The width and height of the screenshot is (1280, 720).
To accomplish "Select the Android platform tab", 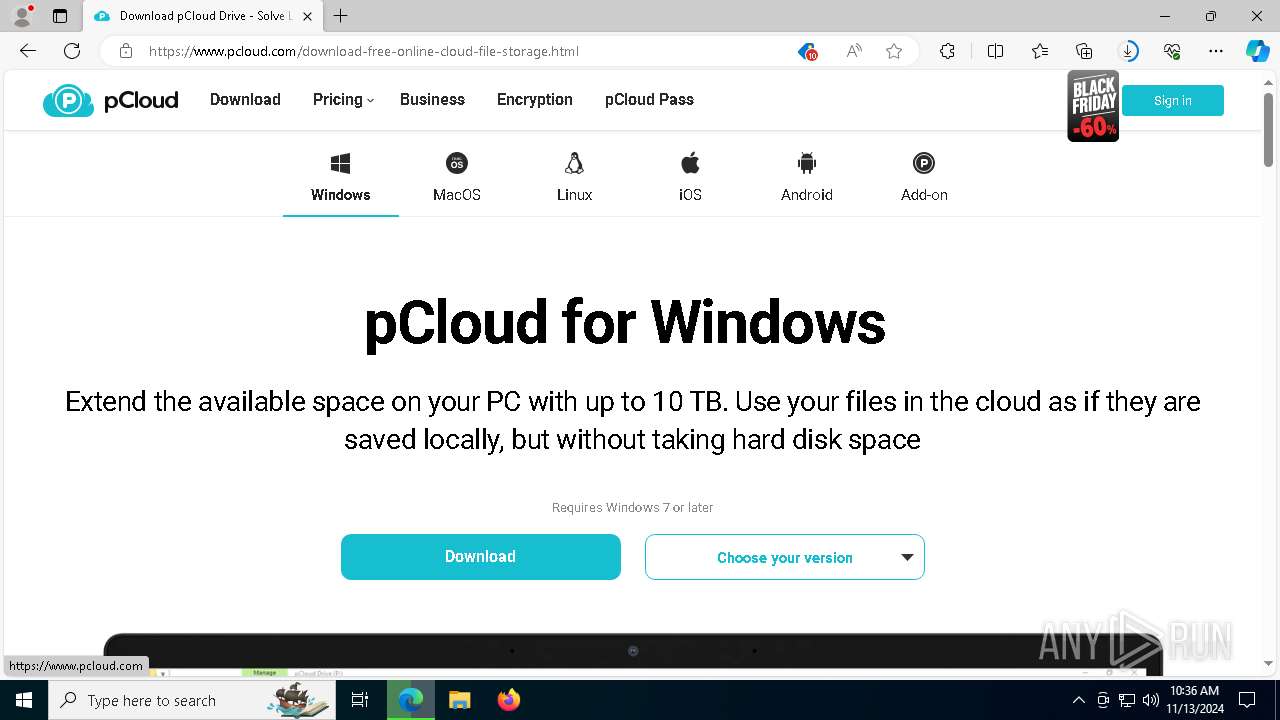I will 807,178.
